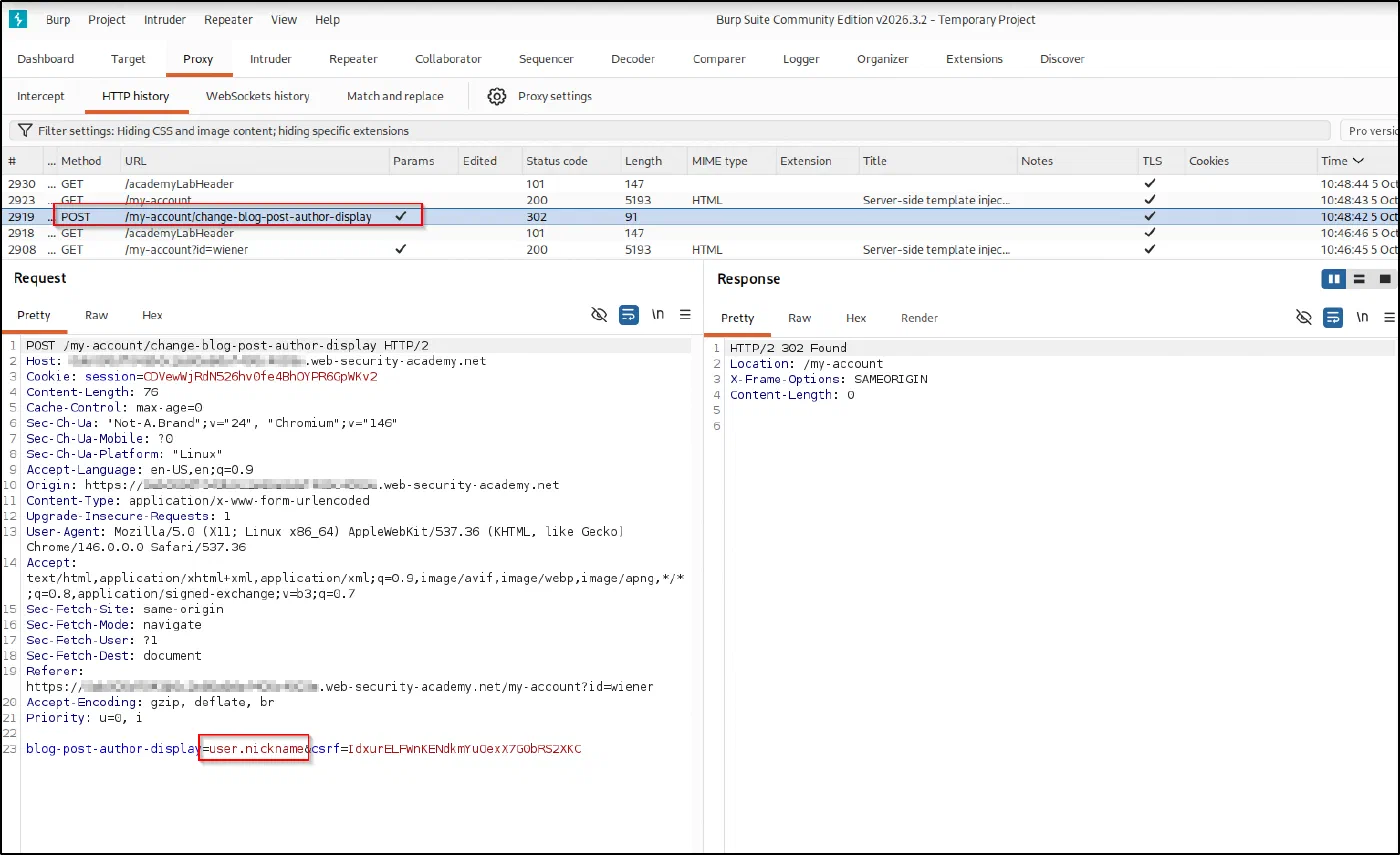The width and height of the screenshot is (1400, 855).
Task: Open the Repeater menu in menu bar
Action: tap(228, 20)
